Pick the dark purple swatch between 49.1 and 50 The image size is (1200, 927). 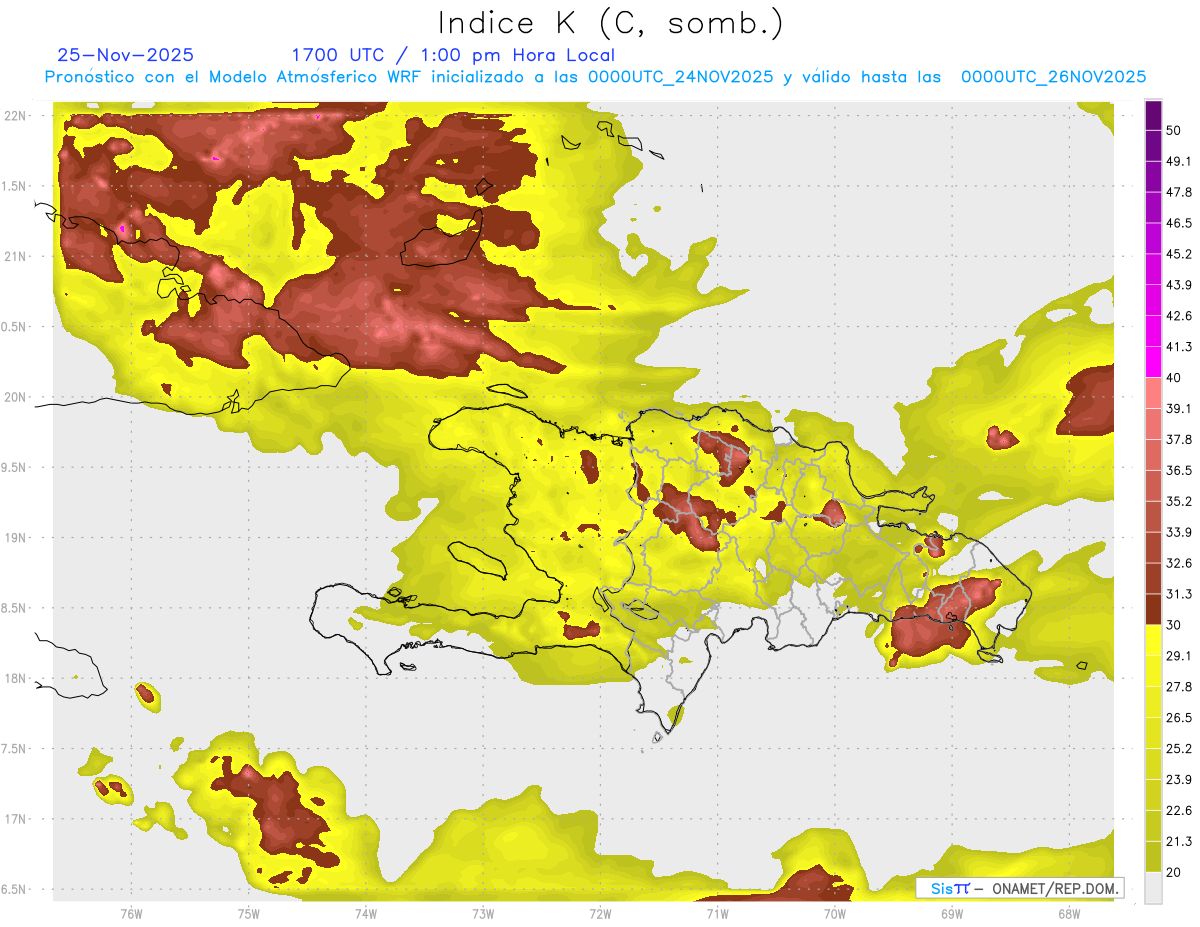1153,146
